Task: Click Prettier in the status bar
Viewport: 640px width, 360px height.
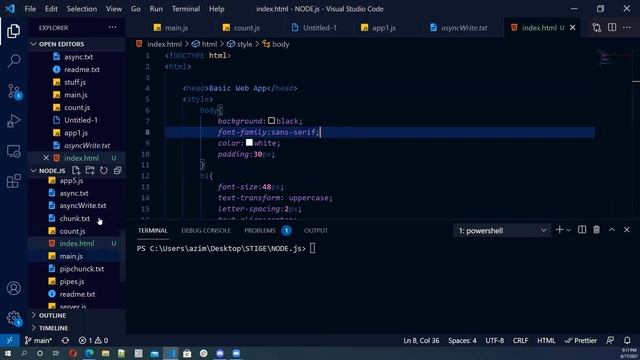Action: [x=581, y=340]
